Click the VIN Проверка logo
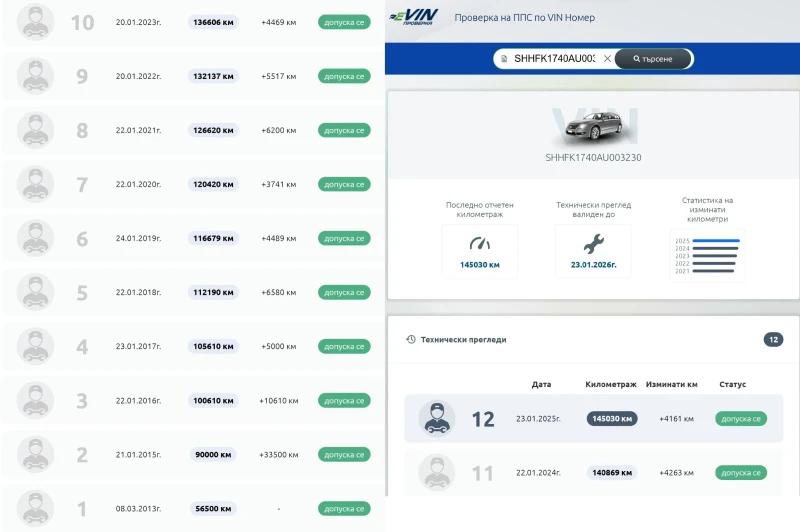The width and height of the screenshot is (800, 532). pyautogui.click(x=411, y=18)
